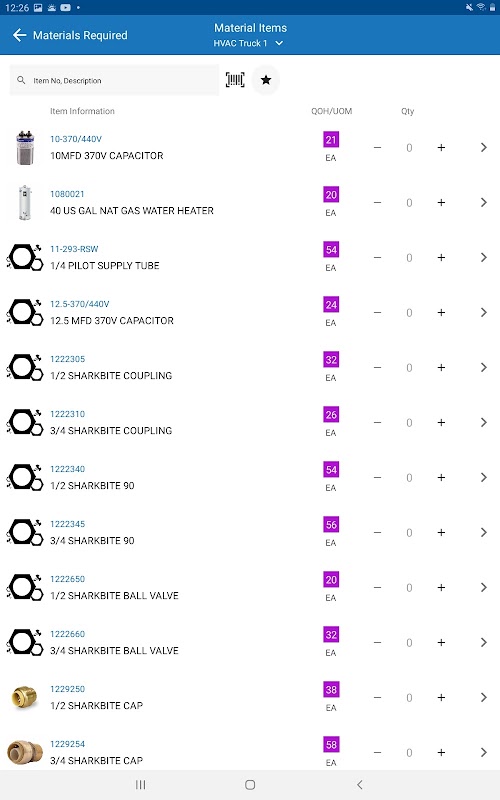Tap the purple QOH badge showing 20 for 1/2 SHARKBITE BALL VALVE
The image size is (500, 800).
(x=331, y=580)
